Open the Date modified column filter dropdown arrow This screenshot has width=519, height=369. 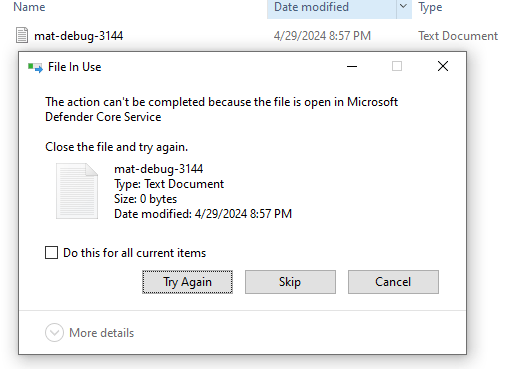pos(403,7)
